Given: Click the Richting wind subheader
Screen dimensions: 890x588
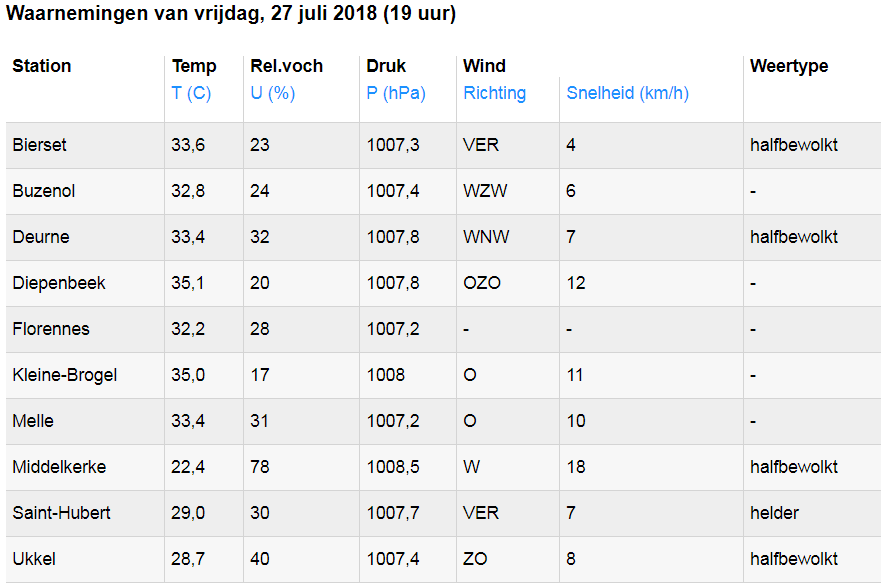Looking at the screenshot, I should pyautogui.click(x=494, y=93).
